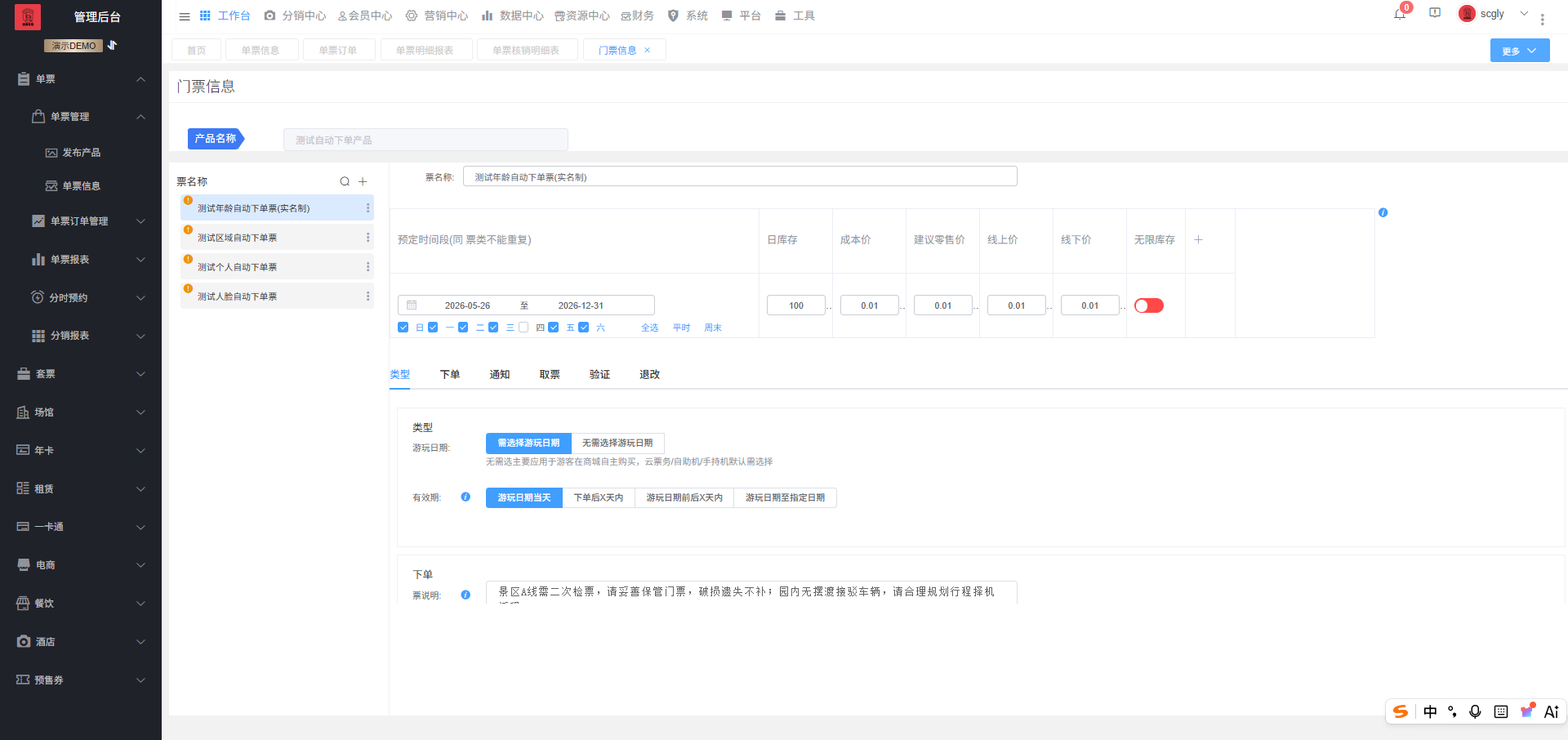This screenshot has width=1568, height=740.
Task: Toggle the 演示DEMO switch icon
Action: pos(113,45)
